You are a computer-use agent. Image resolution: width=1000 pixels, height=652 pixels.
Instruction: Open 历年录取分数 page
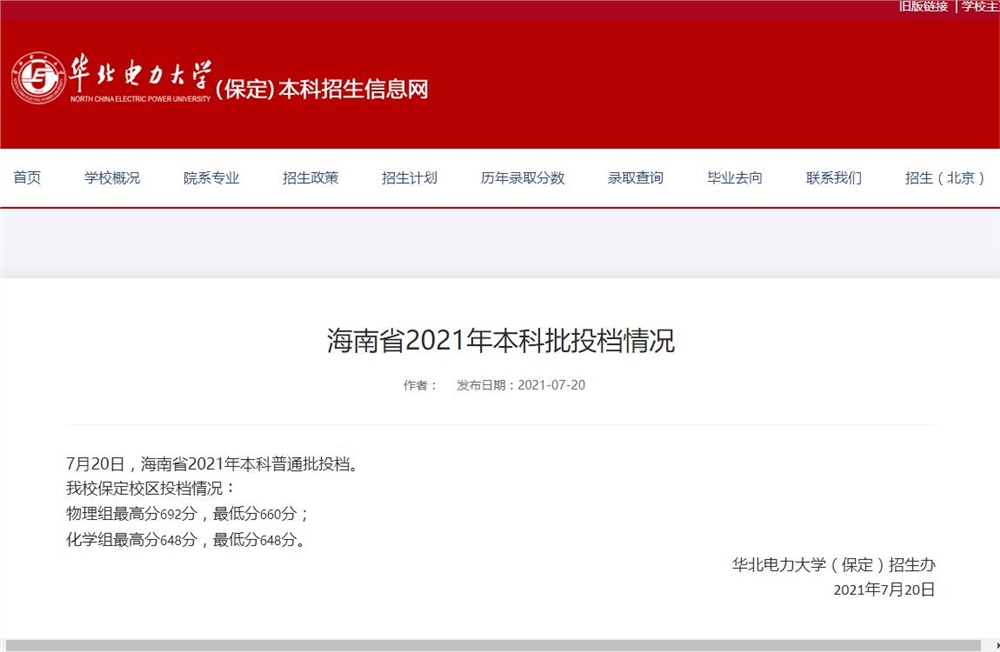click(x=523, y=178)
